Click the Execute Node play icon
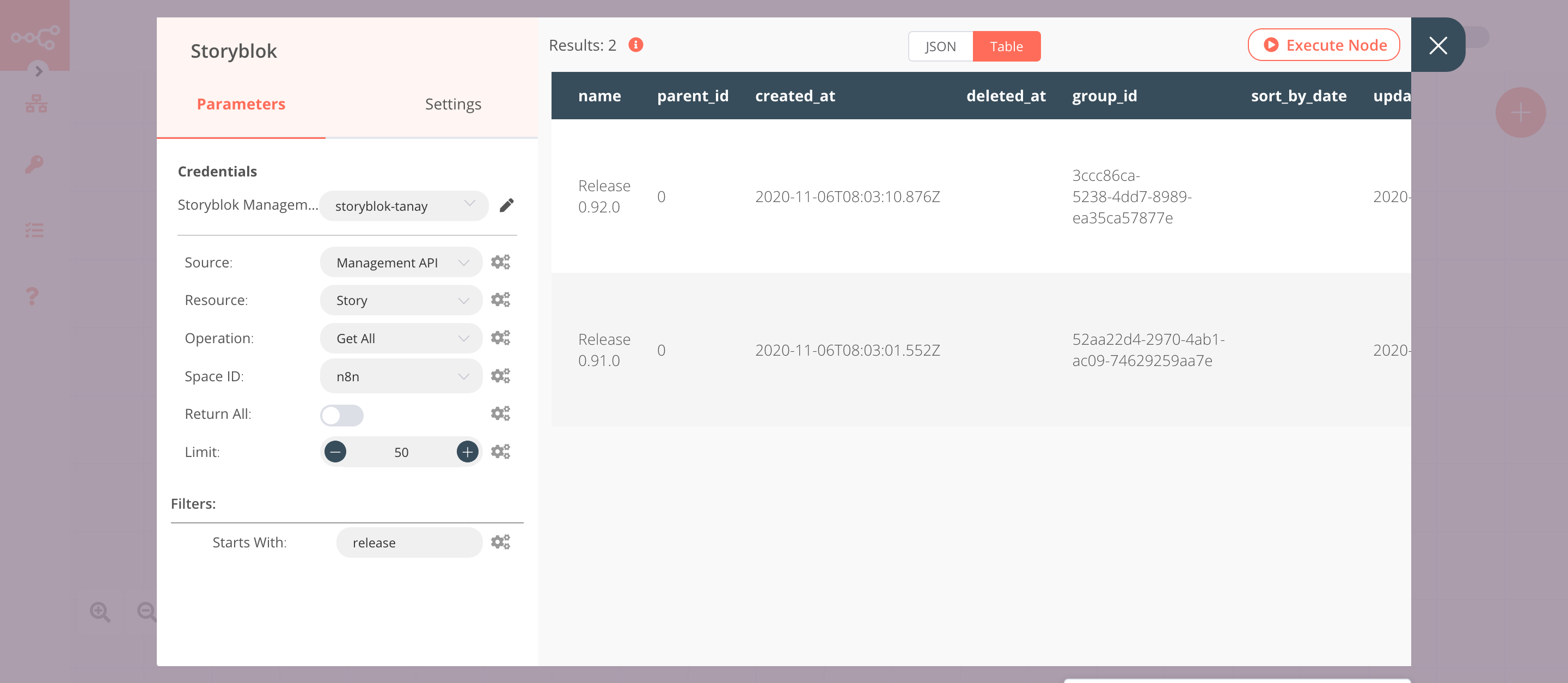Viewport: 1568px width, 683px height. pyautogui.click(x=1270, y=45)
